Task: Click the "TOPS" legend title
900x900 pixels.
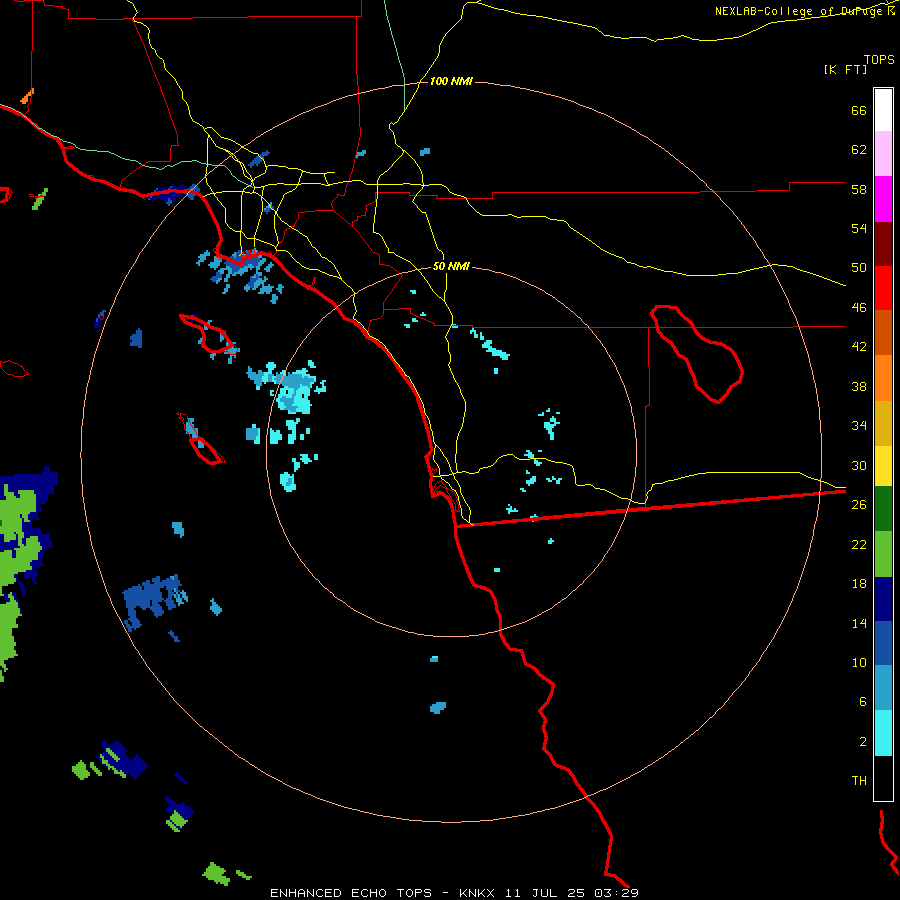Action: (879, 60)
